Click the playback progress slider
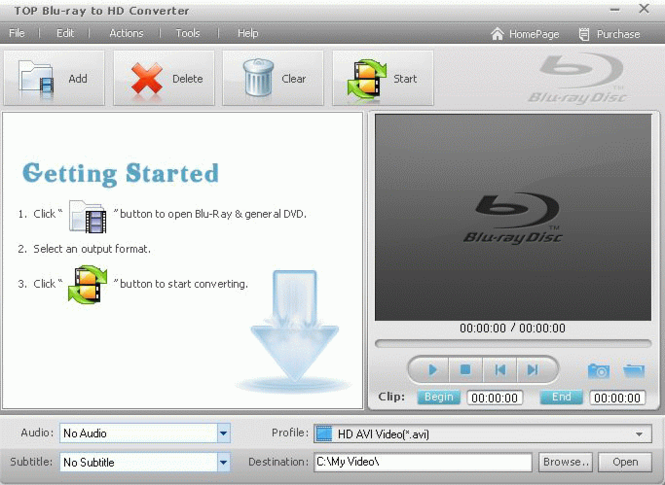The width and height of the screenshot is (665, 485). [513, 343]
